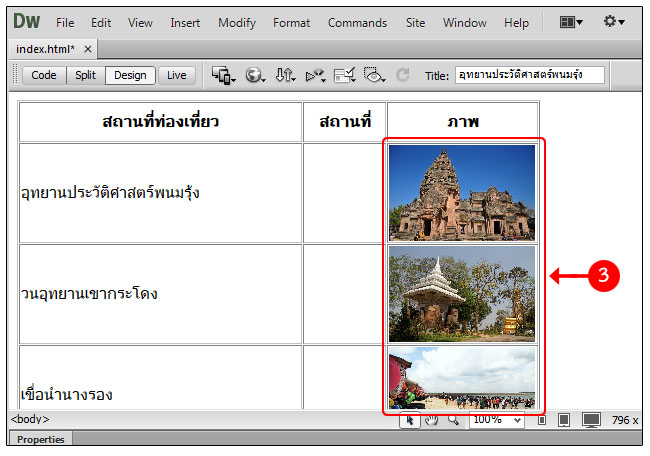Screen dimensions: 650x456
Task: Open the 100% zoom level dropdown
Action: coord(497,420)
